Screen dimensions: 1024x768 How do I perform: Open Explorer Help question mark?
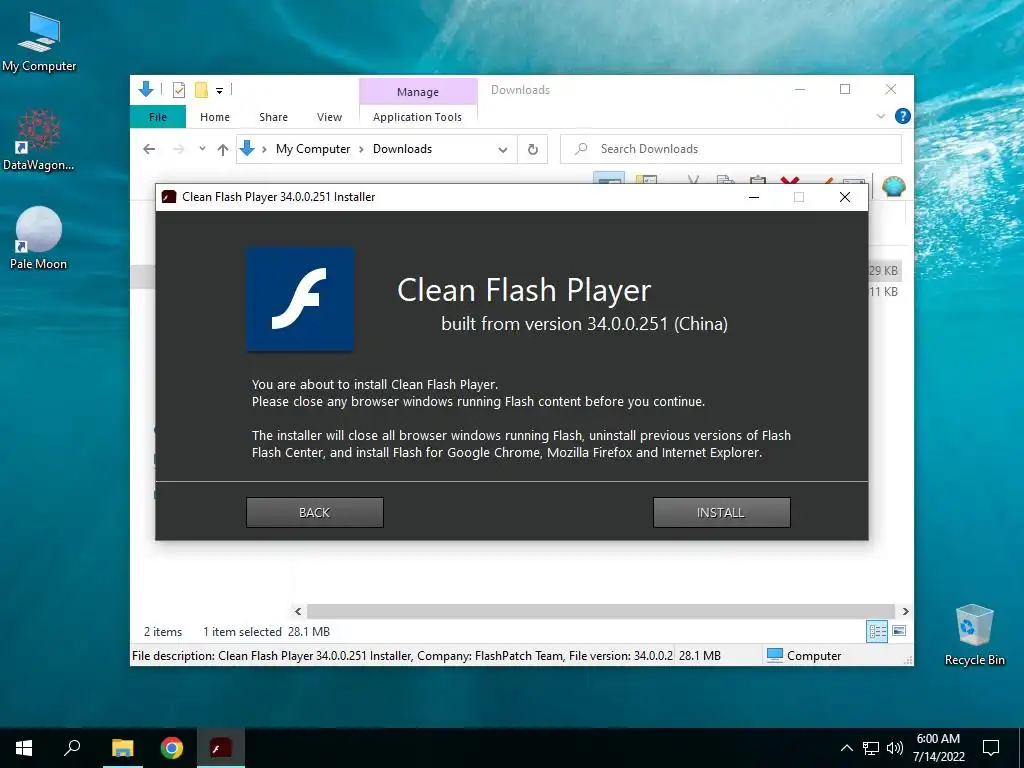[x=903, y=116]
